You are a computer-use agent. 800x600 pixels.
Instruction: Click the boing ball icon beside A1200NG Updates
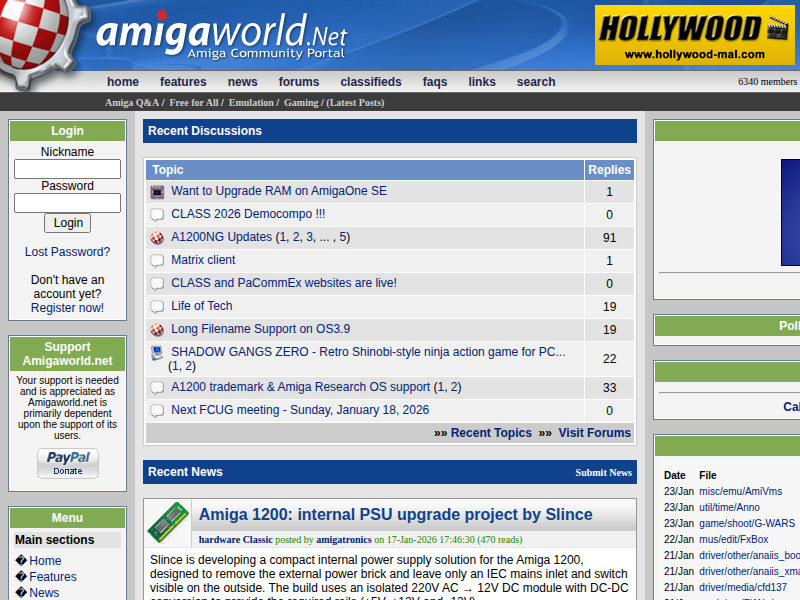(x=157, y=238)
